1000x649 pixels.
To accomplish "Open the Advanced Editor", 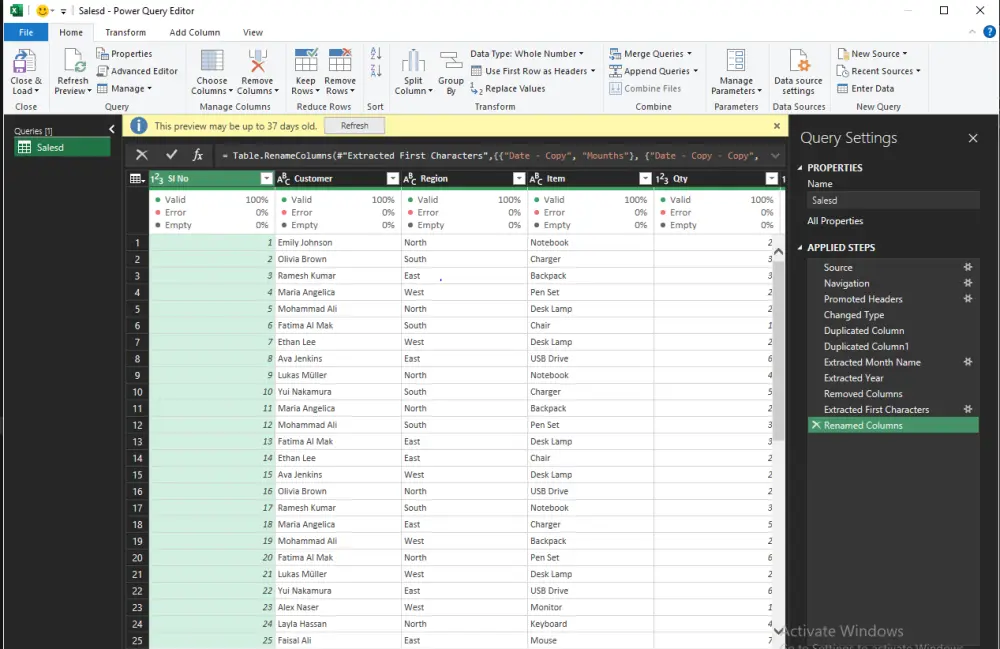I will [138, 71].
